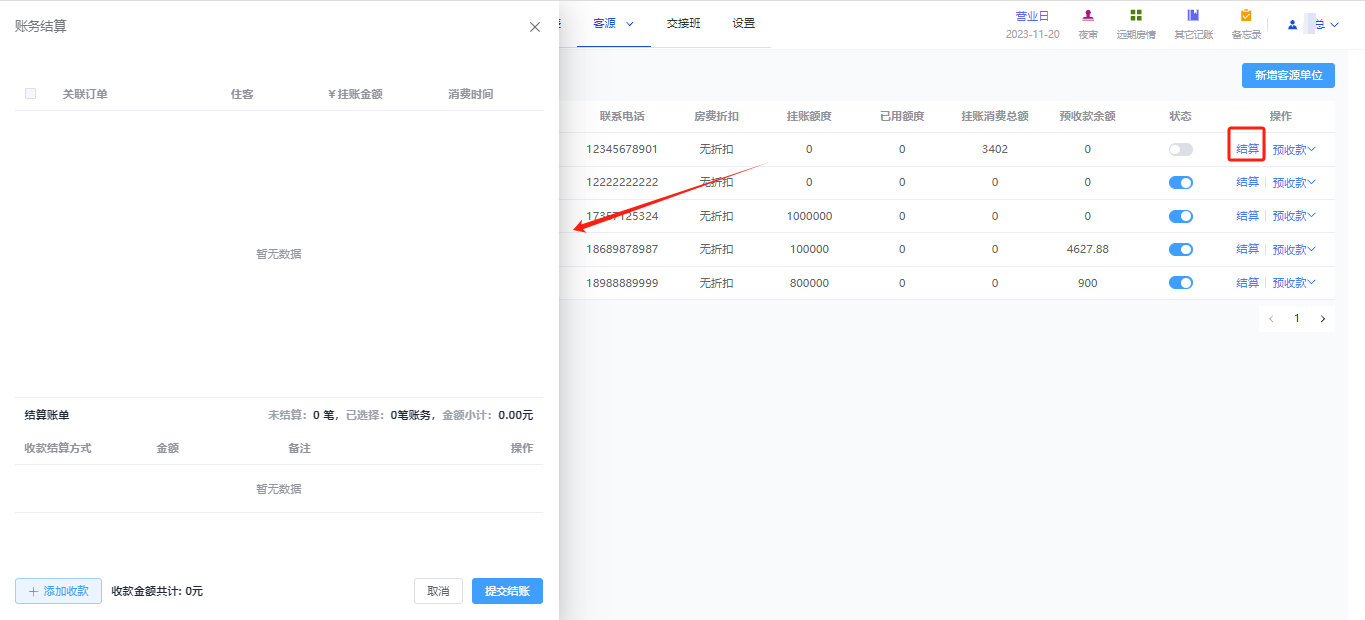Go to the previous page arrow
The height and width of the screenshot is (620, 1365).
[1271, 319]
